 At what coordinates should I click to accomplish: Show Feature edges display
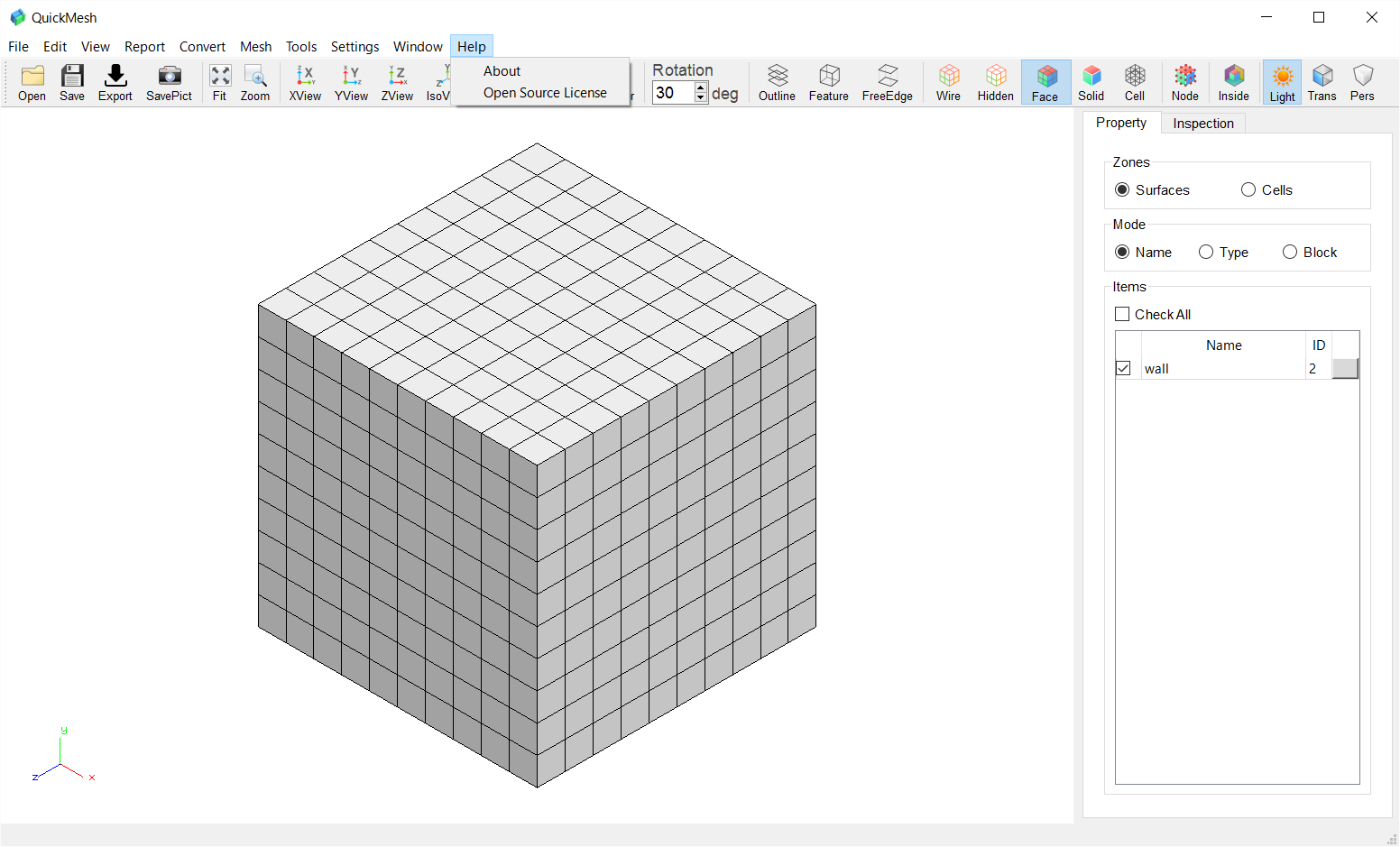[x=828, y=83]
